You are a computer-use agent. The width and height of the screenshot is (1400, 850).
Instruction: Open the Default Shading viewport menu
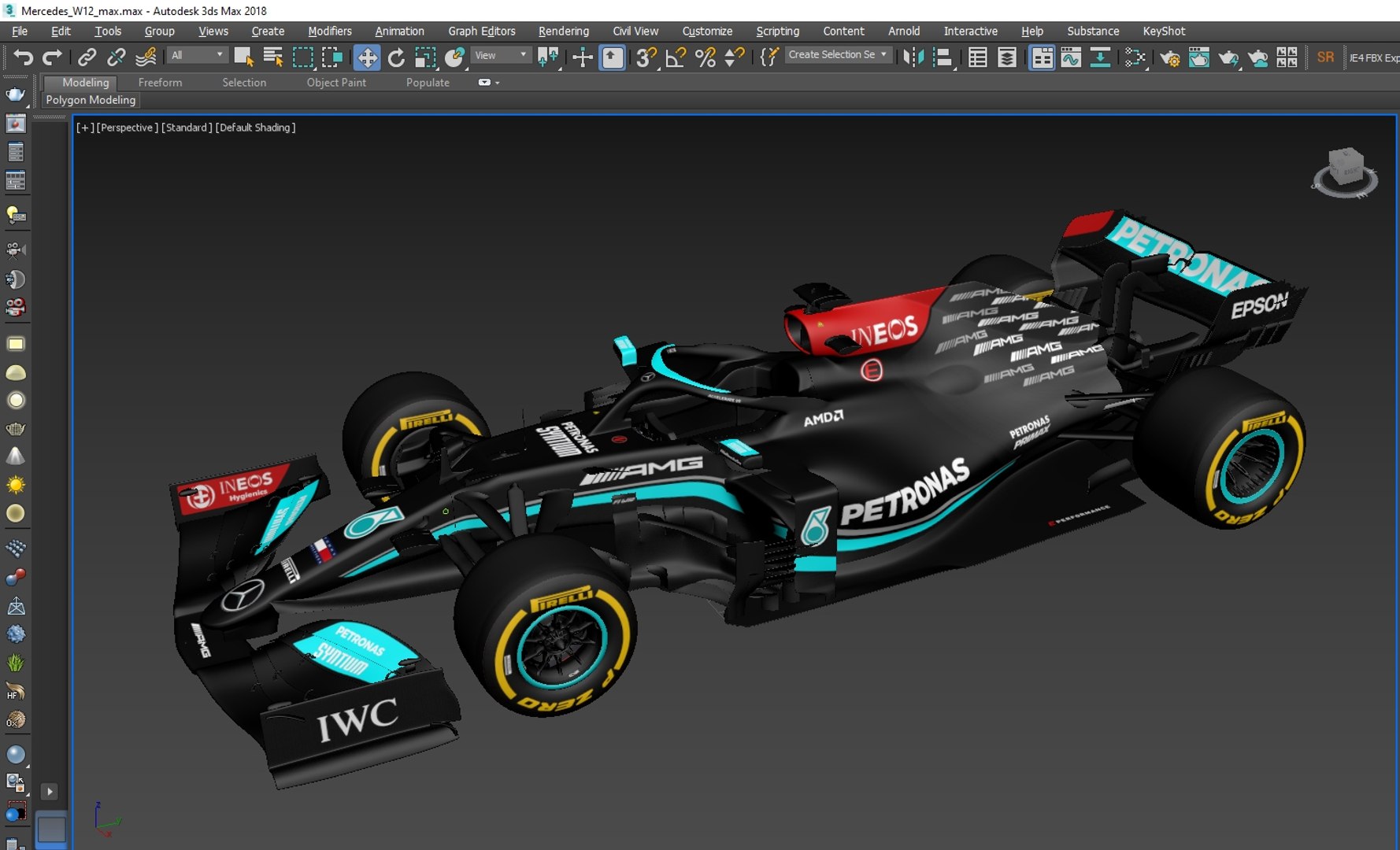pos(255,128)
